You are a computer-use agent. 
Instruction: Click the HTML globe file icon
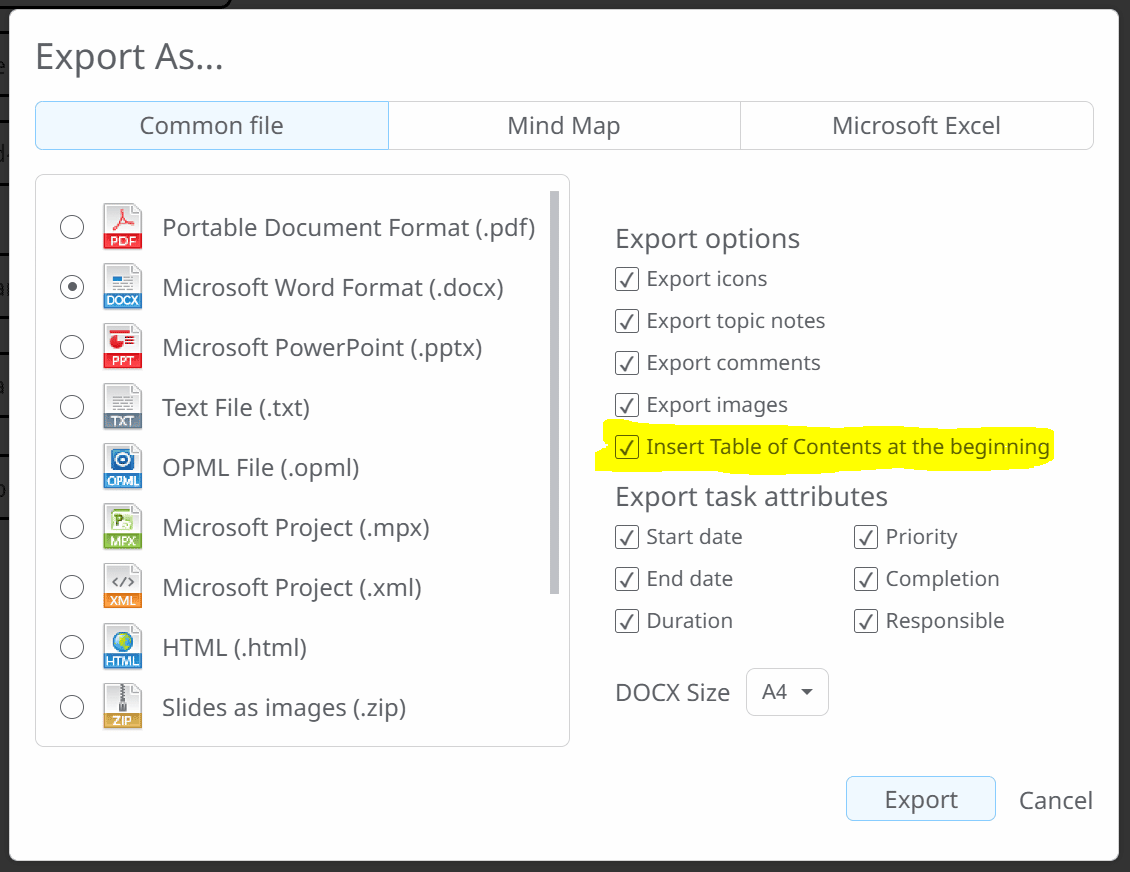pyautogui.click(x=123, y=647)
